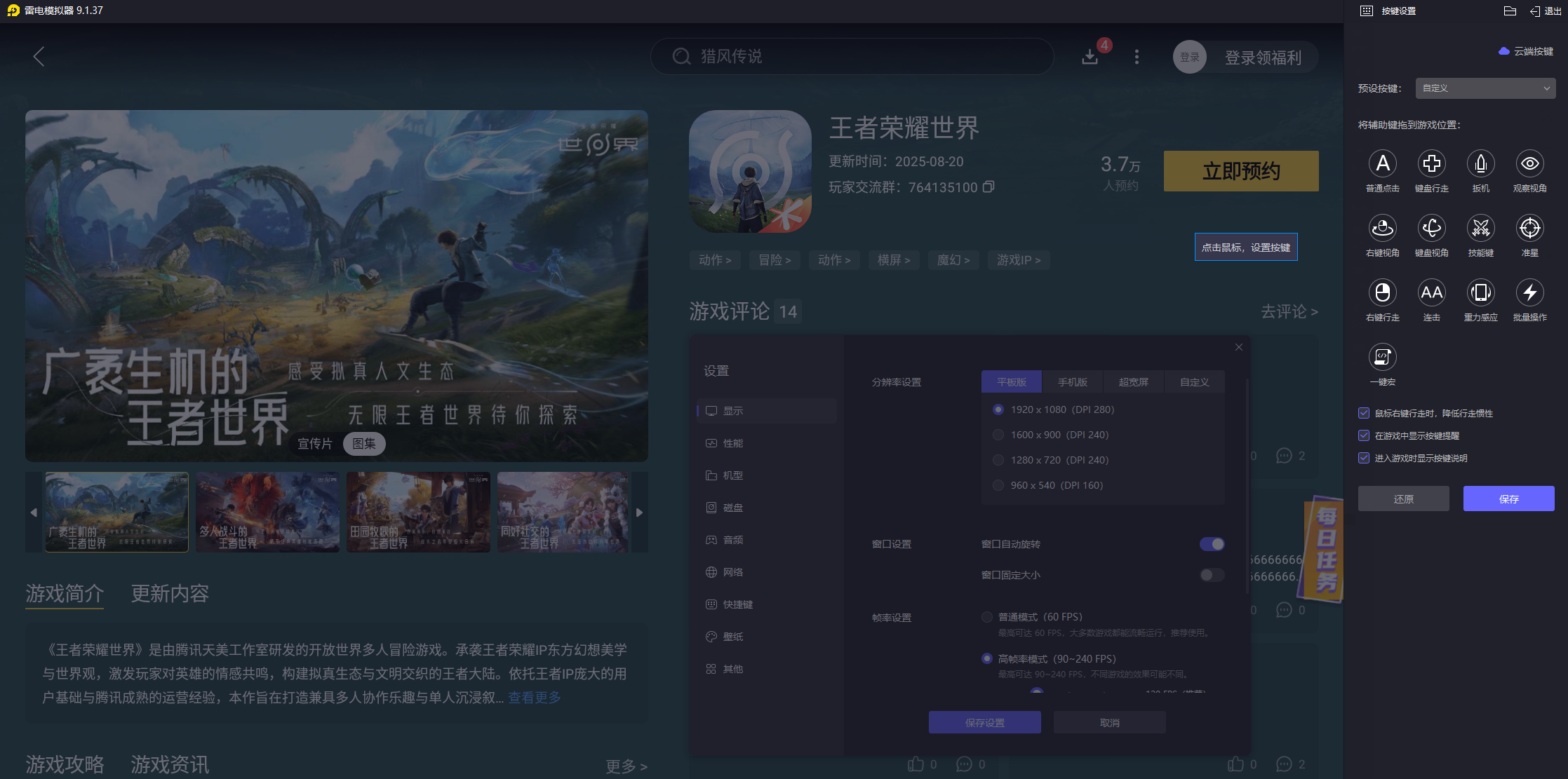The width and height of the screenshot is (1568, 779).
Task: Open the 机型 settings section
Action: [767, 475]
